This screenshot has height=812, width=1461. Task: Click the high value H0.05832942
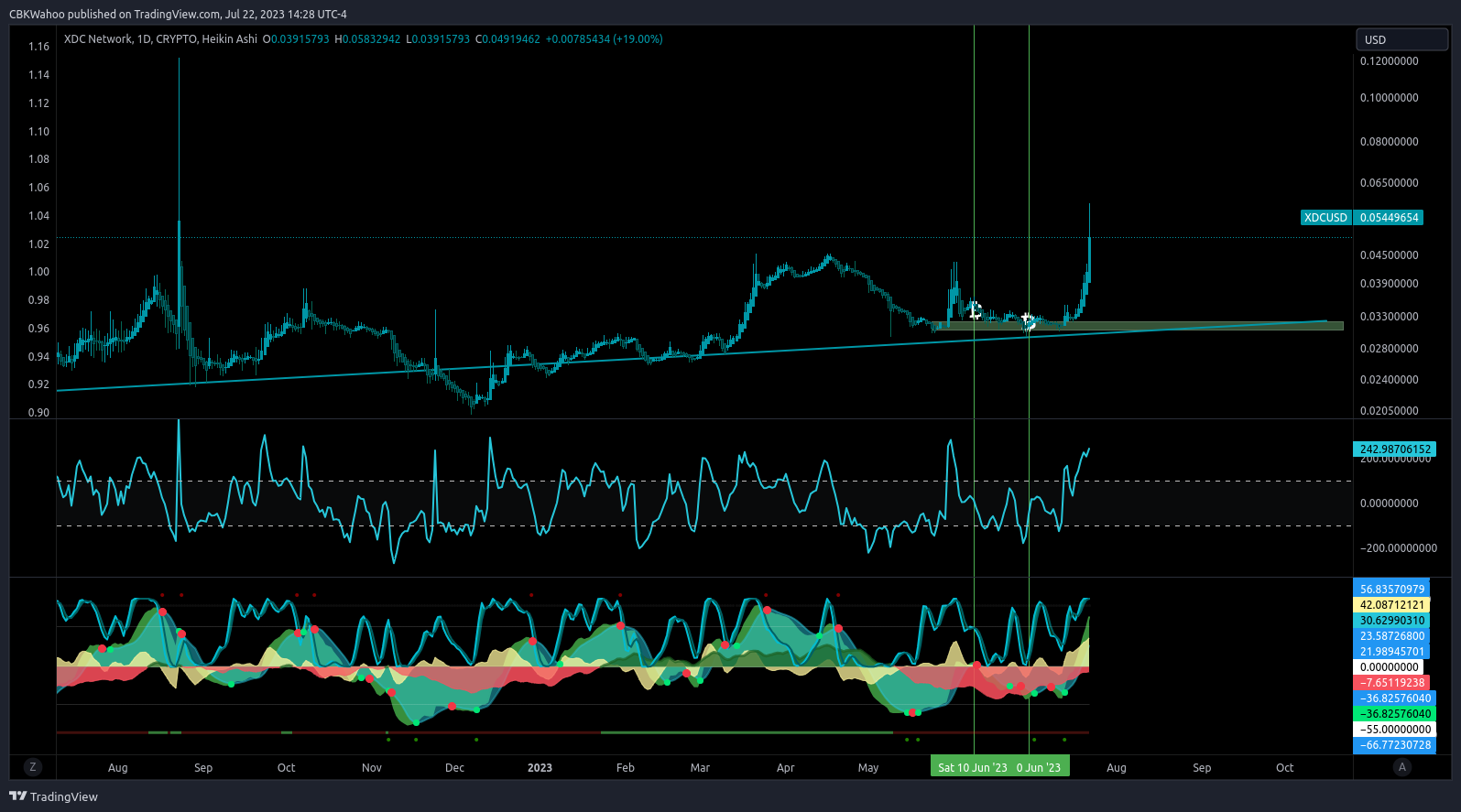[367, 39]
